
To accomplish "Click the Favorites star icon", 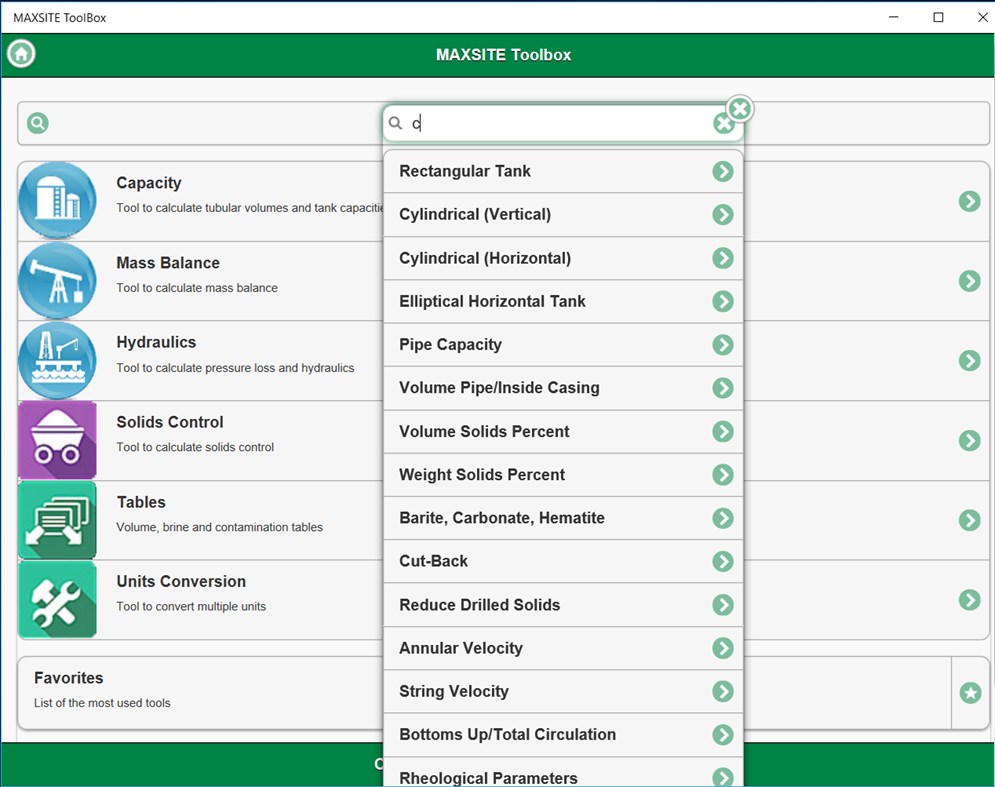I will [969, 691].
